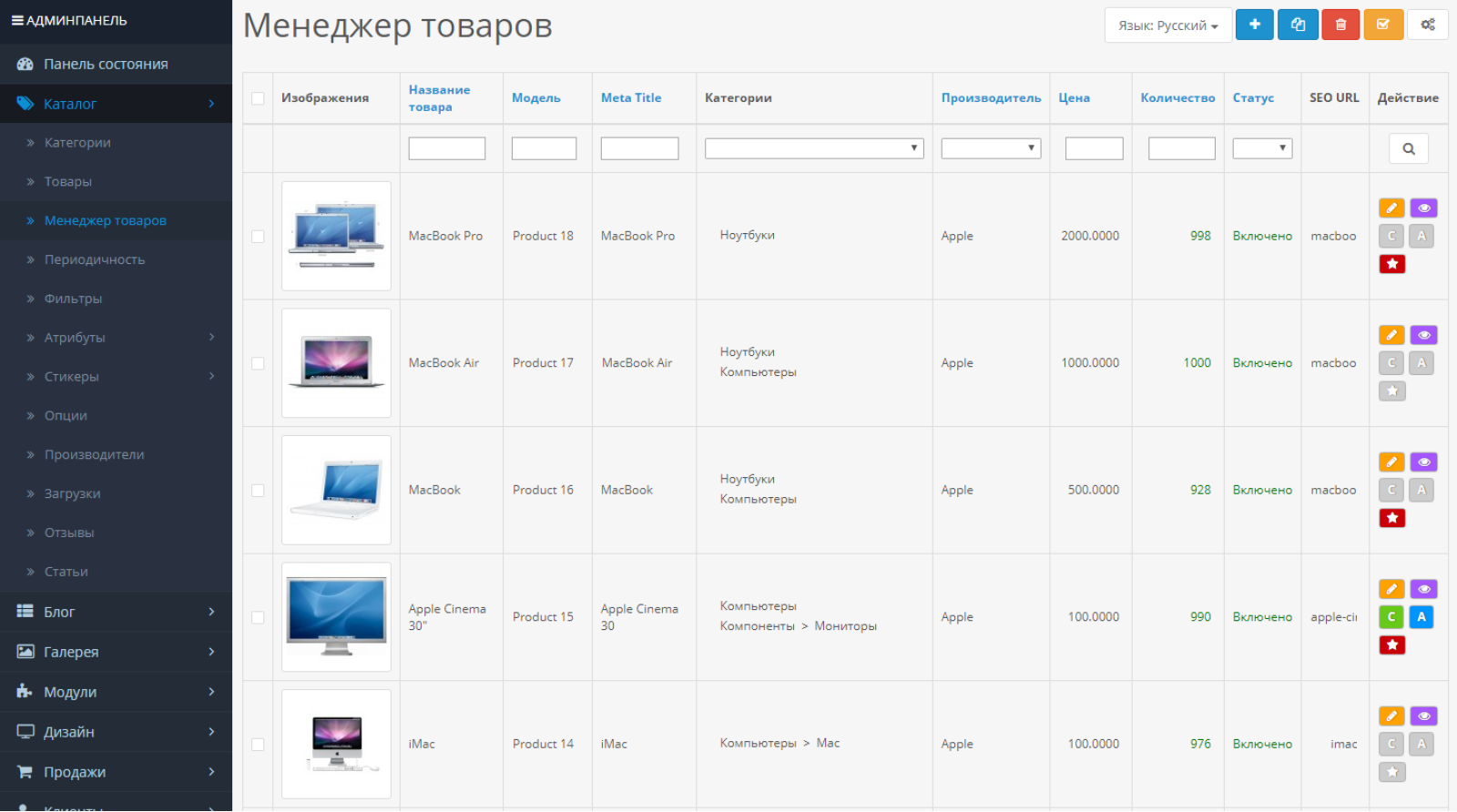Click red star in Apple Cinema row
The width and height of the screenshot is (1457, 812).
pos(1392,645)
